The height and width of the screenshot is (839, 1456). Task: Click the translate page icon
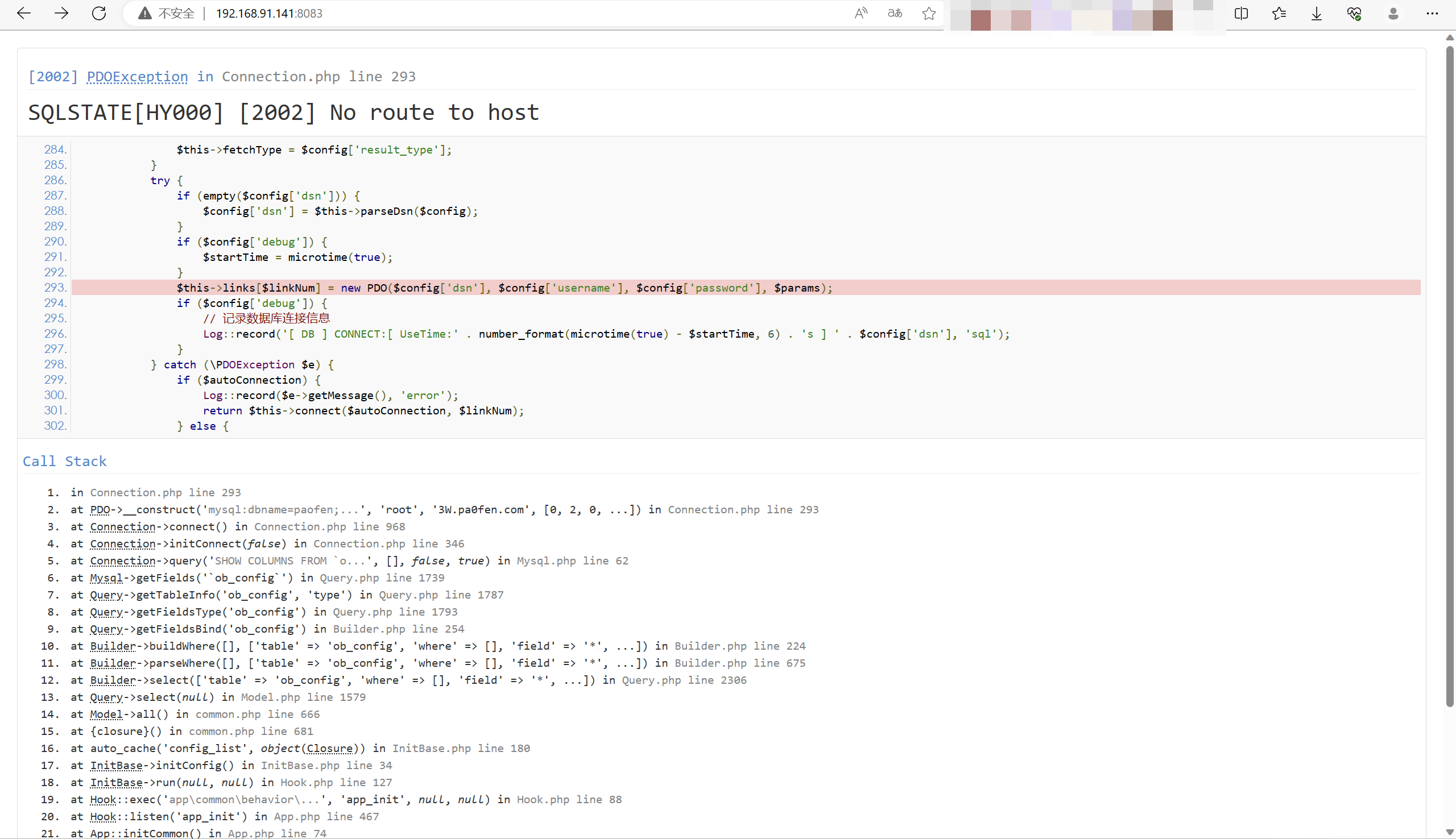pos(895,13)
